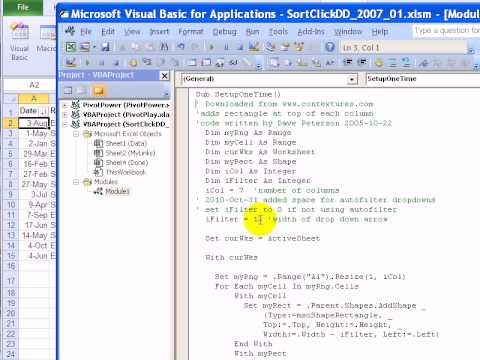Click the Reset stop icon on Standard toolbar
The width and height of the screenshot is (480, 360).
coord(240,47)
